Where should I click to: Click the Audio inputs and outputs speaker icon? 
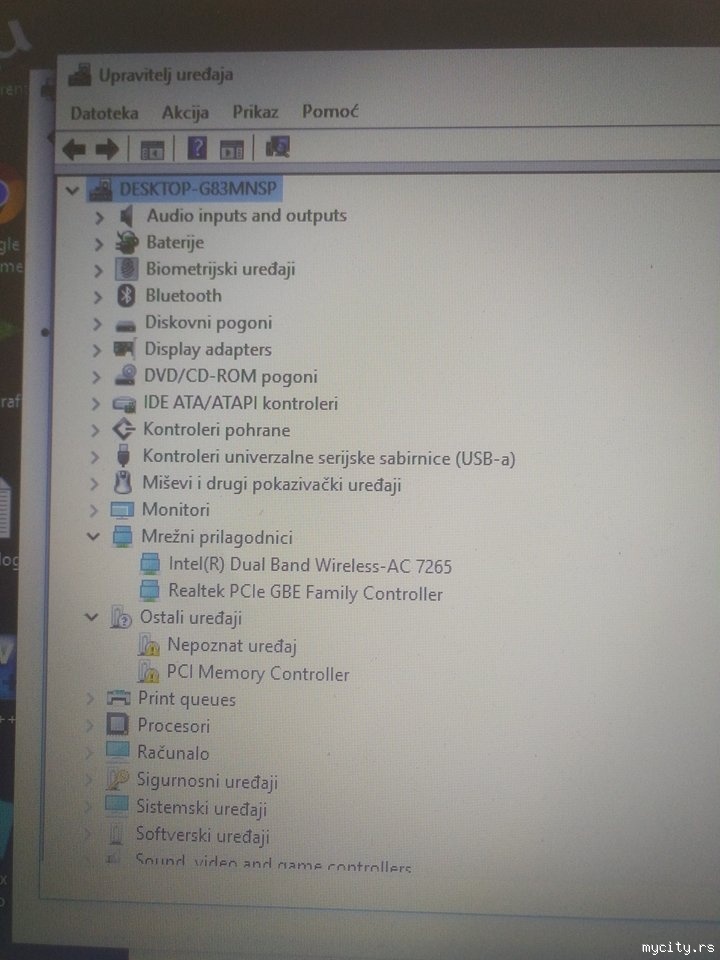[x=127, y=216]
